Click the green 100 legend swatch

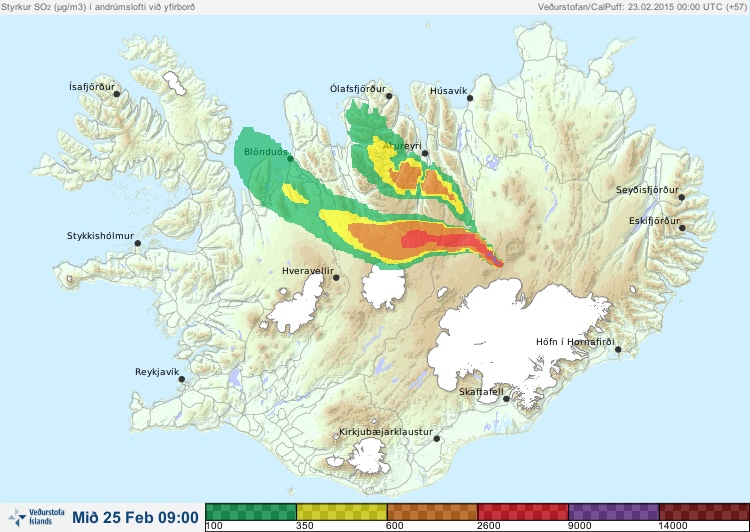tap(251, 511)
